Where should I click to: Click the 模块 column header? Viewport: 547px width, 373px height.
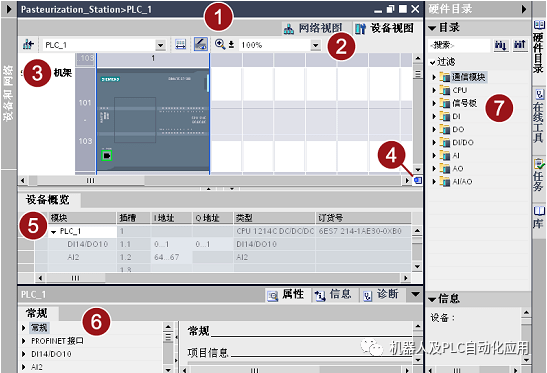tap(82, 218)
